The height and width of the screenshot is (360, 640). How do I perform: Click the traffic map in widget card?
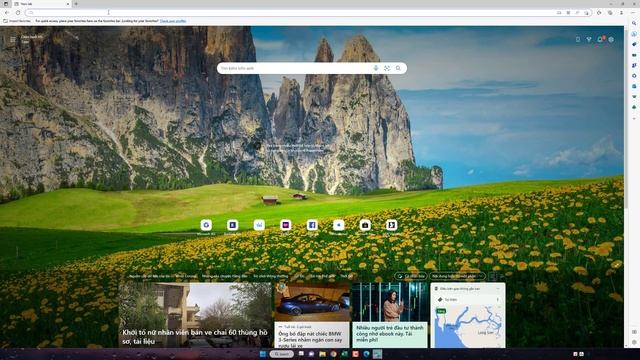tap(468, 327)
